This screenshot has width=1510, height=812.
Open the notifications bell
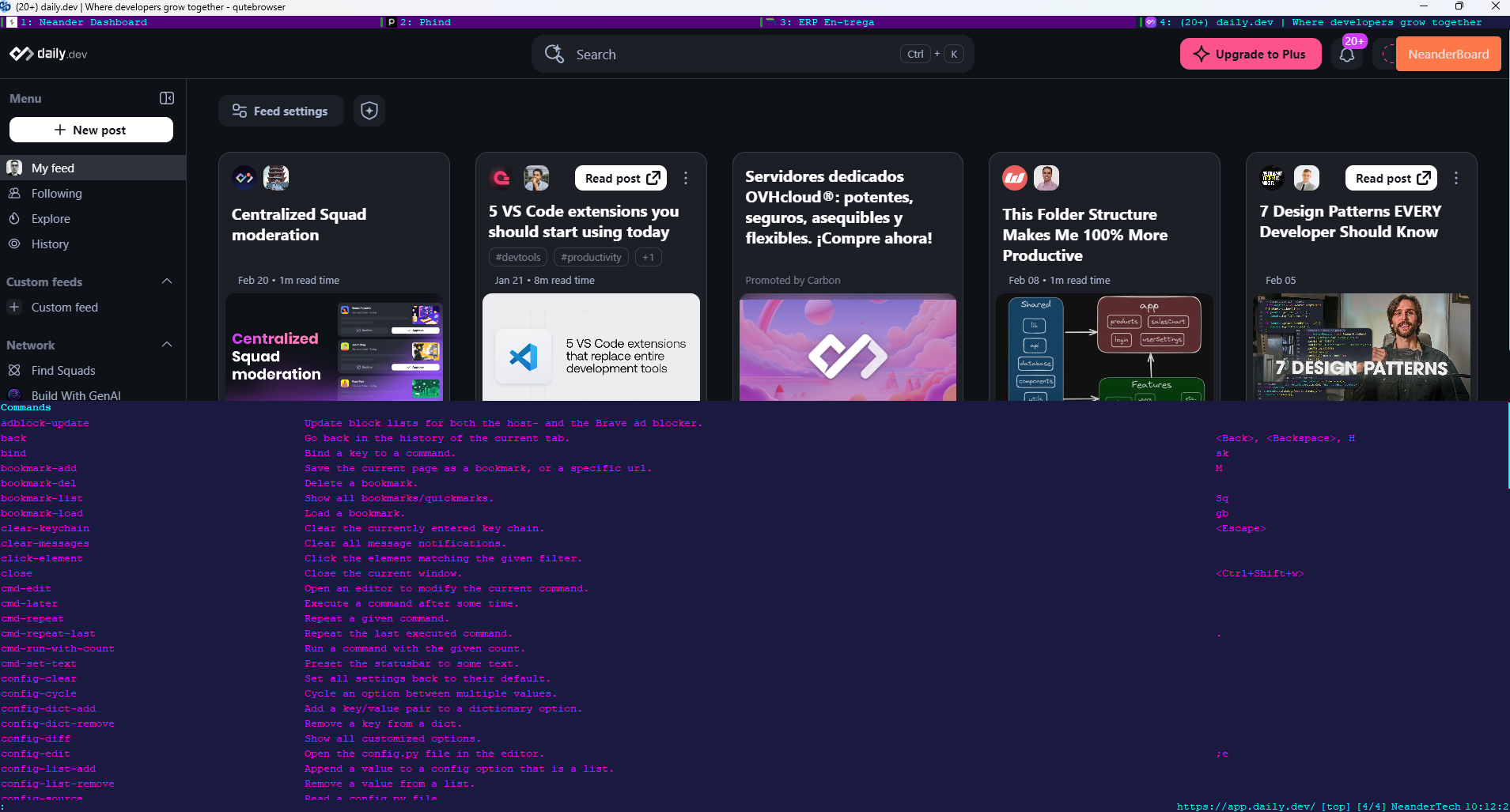[x=1347, y=55]
